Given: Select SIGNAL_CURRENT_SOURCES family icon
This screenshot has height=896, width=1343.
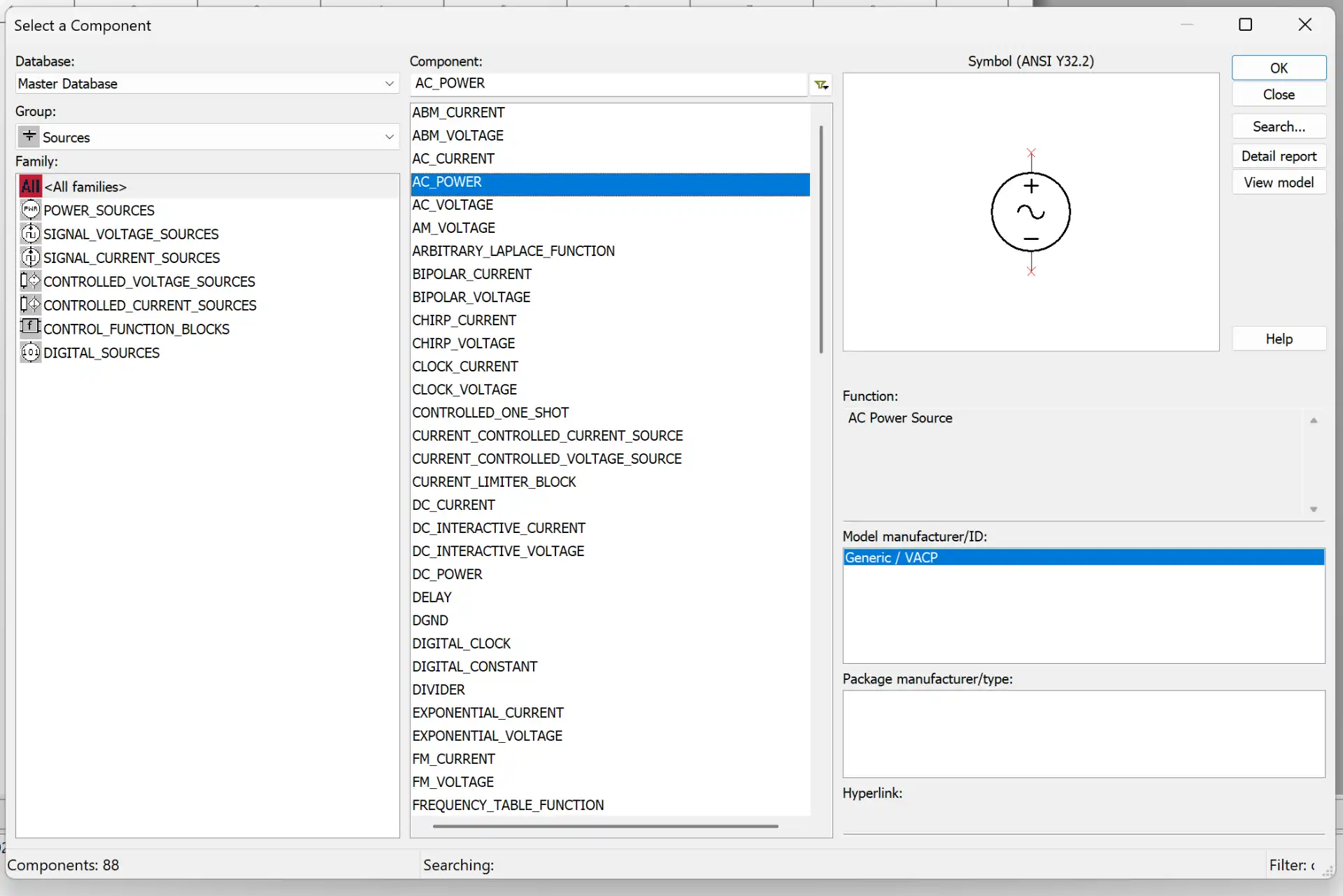Looking at the screenshot, I should 30,257.
